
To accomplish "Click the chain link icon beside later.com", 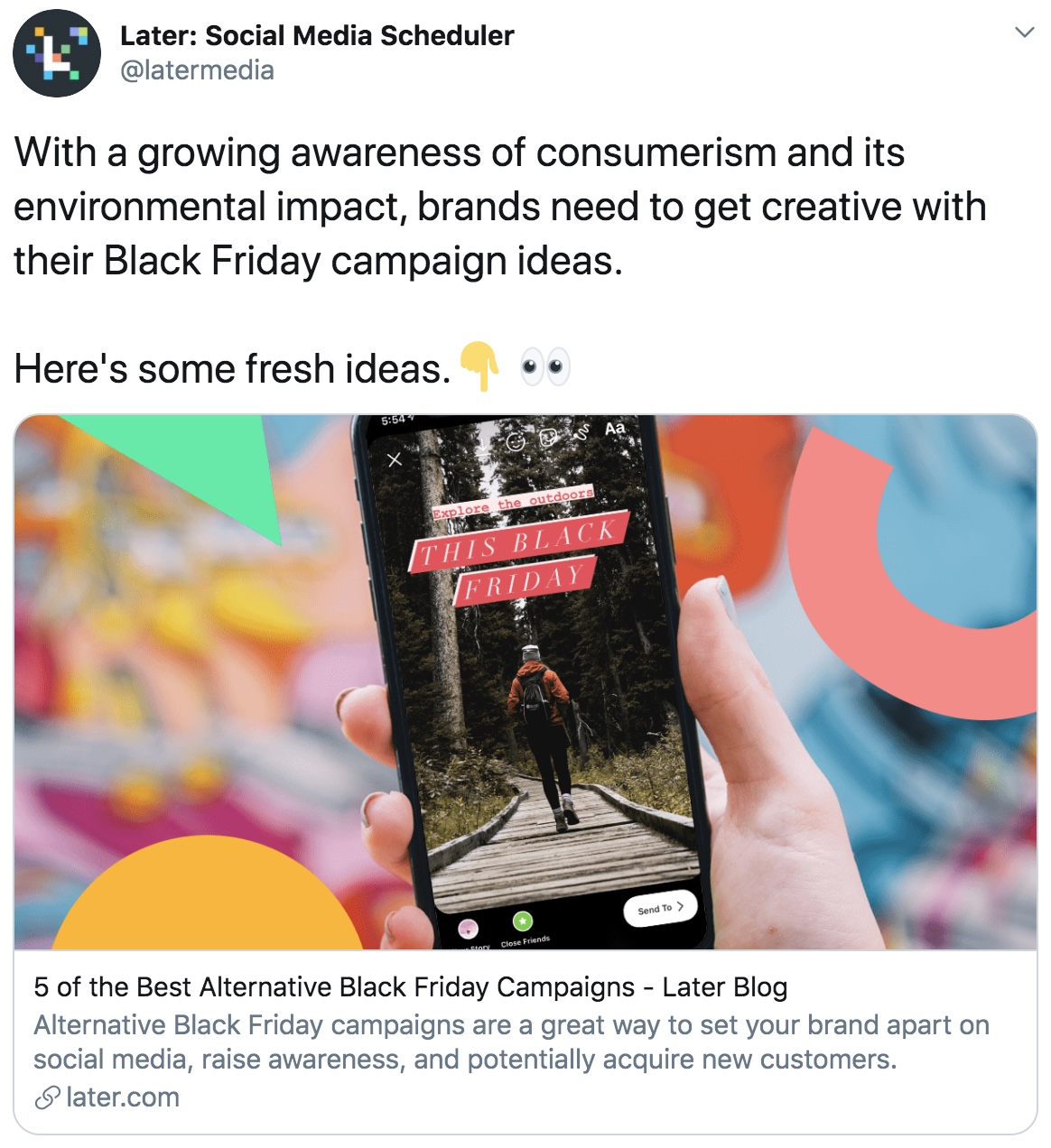I will tap(47, 1098).
